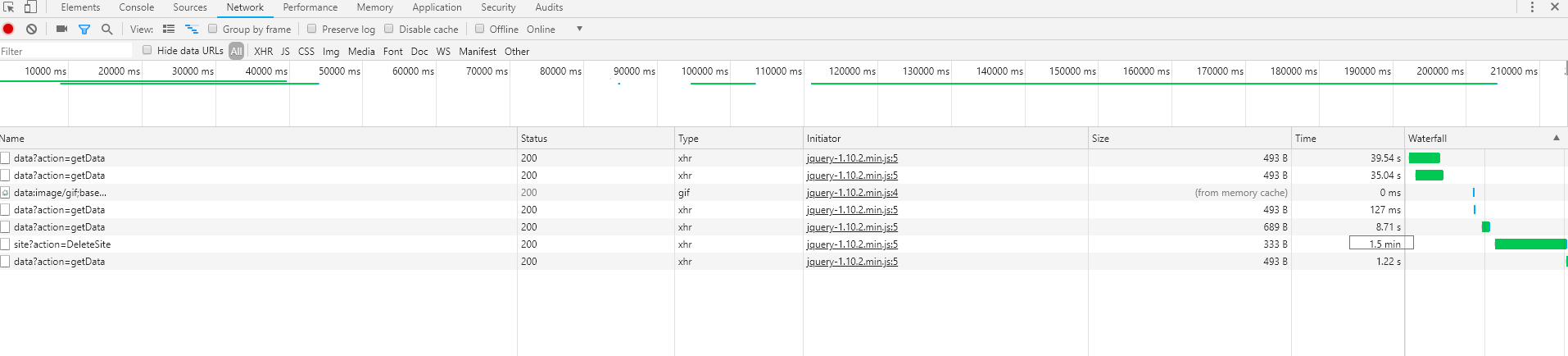
Task: Open initiator link for site?action=DeleteSite row
Action: click(852, 244)
